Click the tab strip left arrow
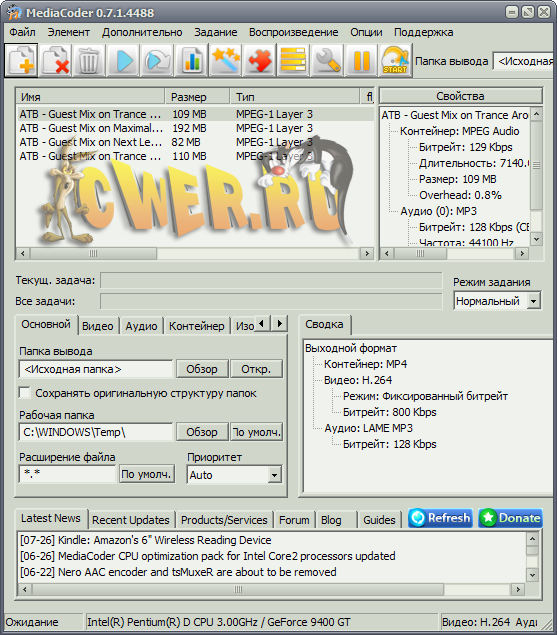Viewport: 557px width, 635px height. tap(262, 324)
